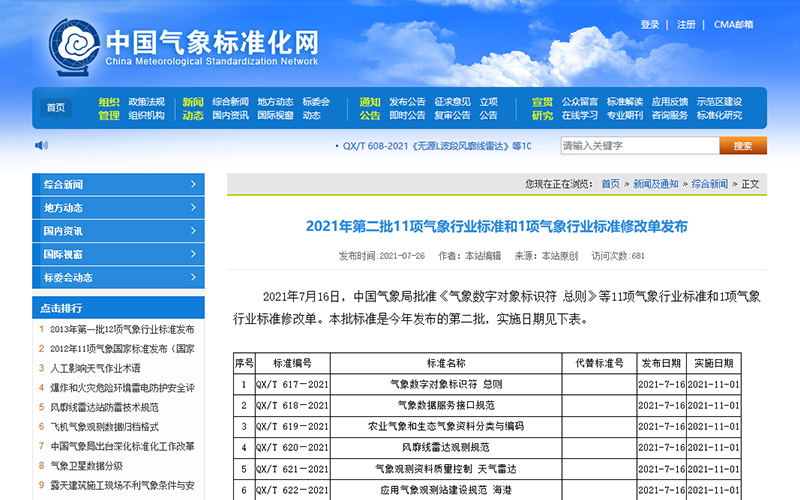
Task: Click the 实施日期 table header
Action: tap(714, 363)
